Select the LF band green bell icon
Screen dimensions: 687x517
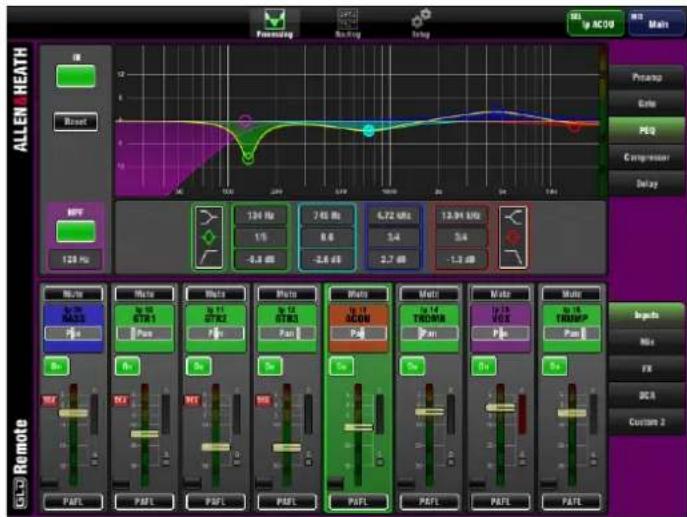tap(209, 237)
